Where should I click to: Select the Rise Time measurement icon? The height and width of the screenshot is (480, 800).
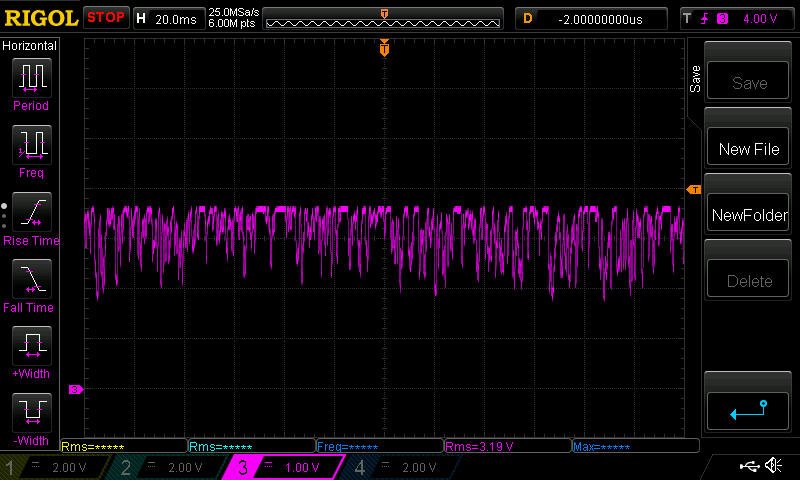coord(32,212)
